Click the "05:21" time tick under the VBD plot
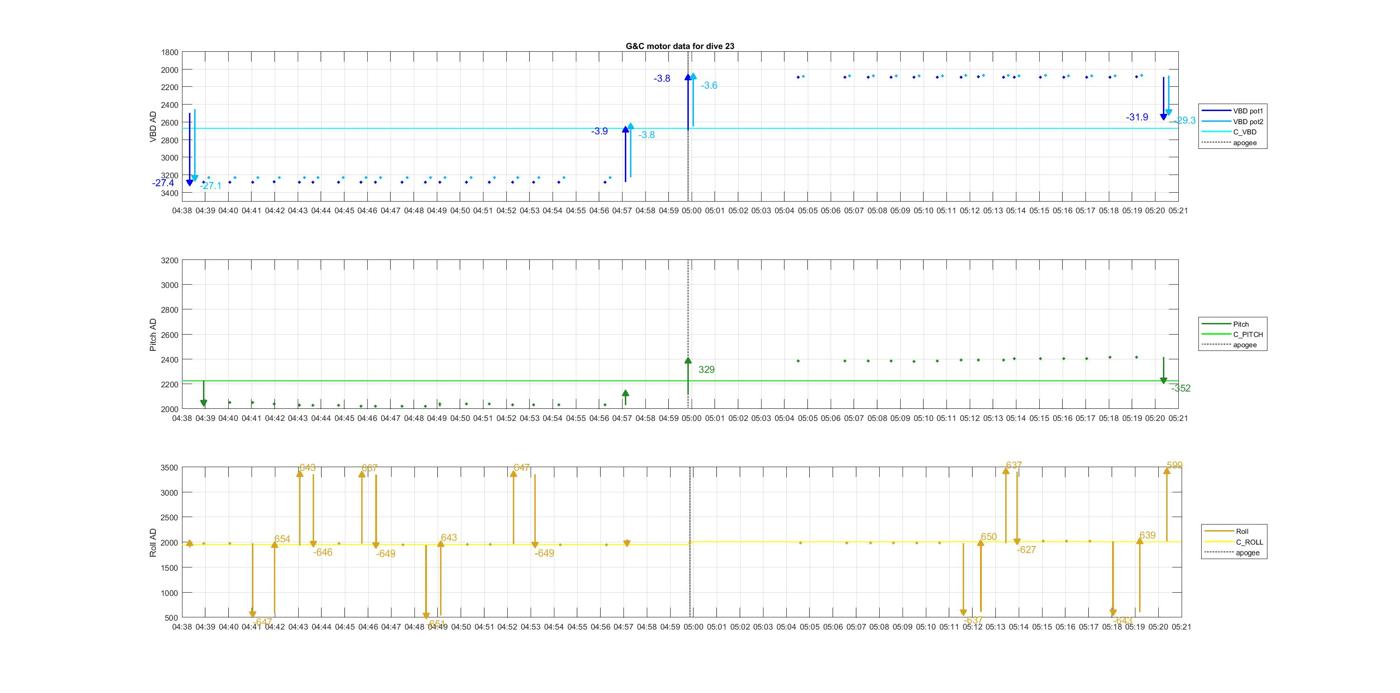This screenshot has width=1400, height=693. (x=1178, y=211)
